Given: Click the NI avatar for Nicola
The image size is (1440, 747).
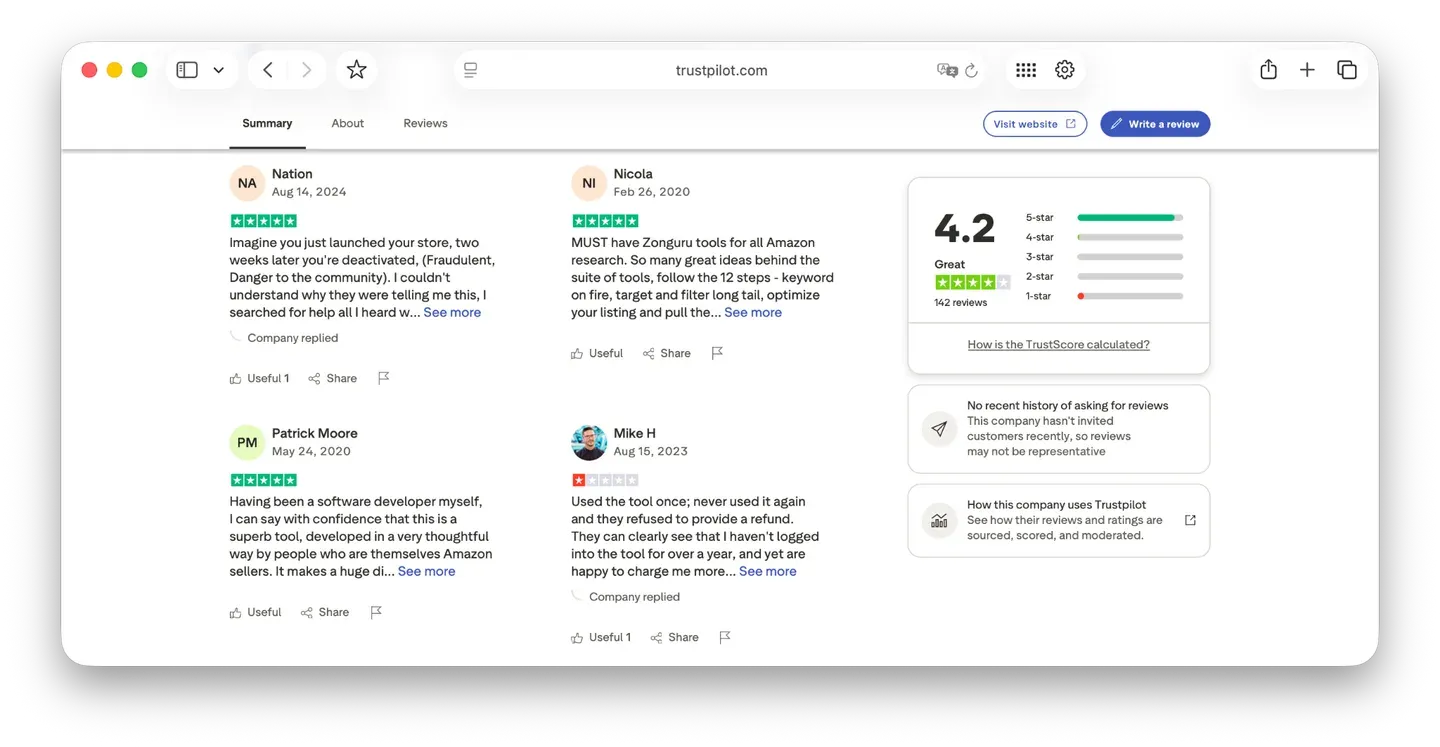Looking at the screenshot, I should click(589, 183).
